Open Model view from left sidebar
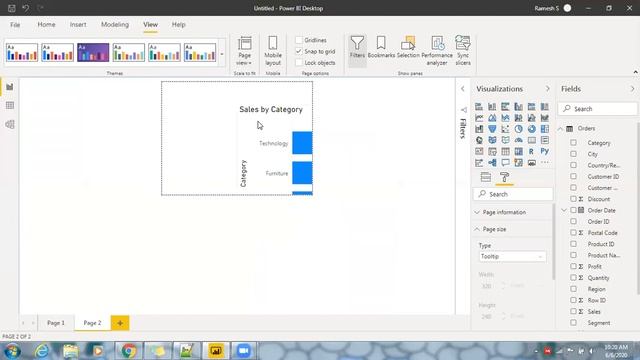 (x=10, y=124)
